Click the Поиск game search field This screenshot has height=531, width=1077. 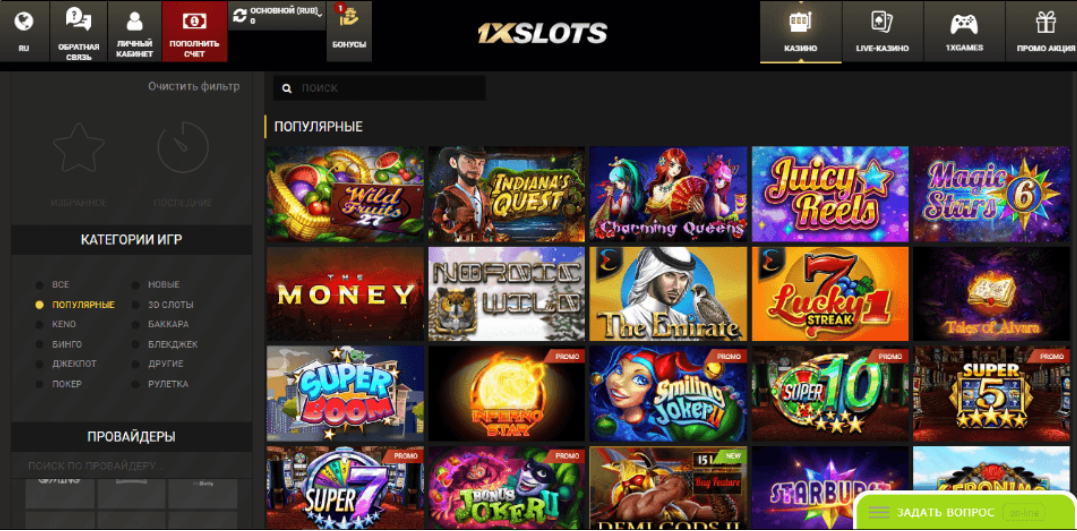379,88
